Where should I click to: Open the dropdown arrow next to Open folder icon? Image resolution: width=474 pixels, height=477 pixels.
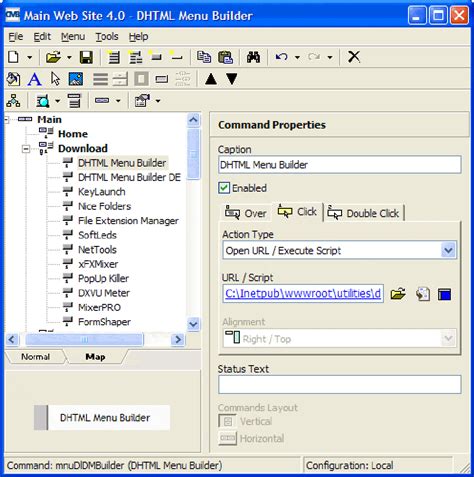coord(69,58)
